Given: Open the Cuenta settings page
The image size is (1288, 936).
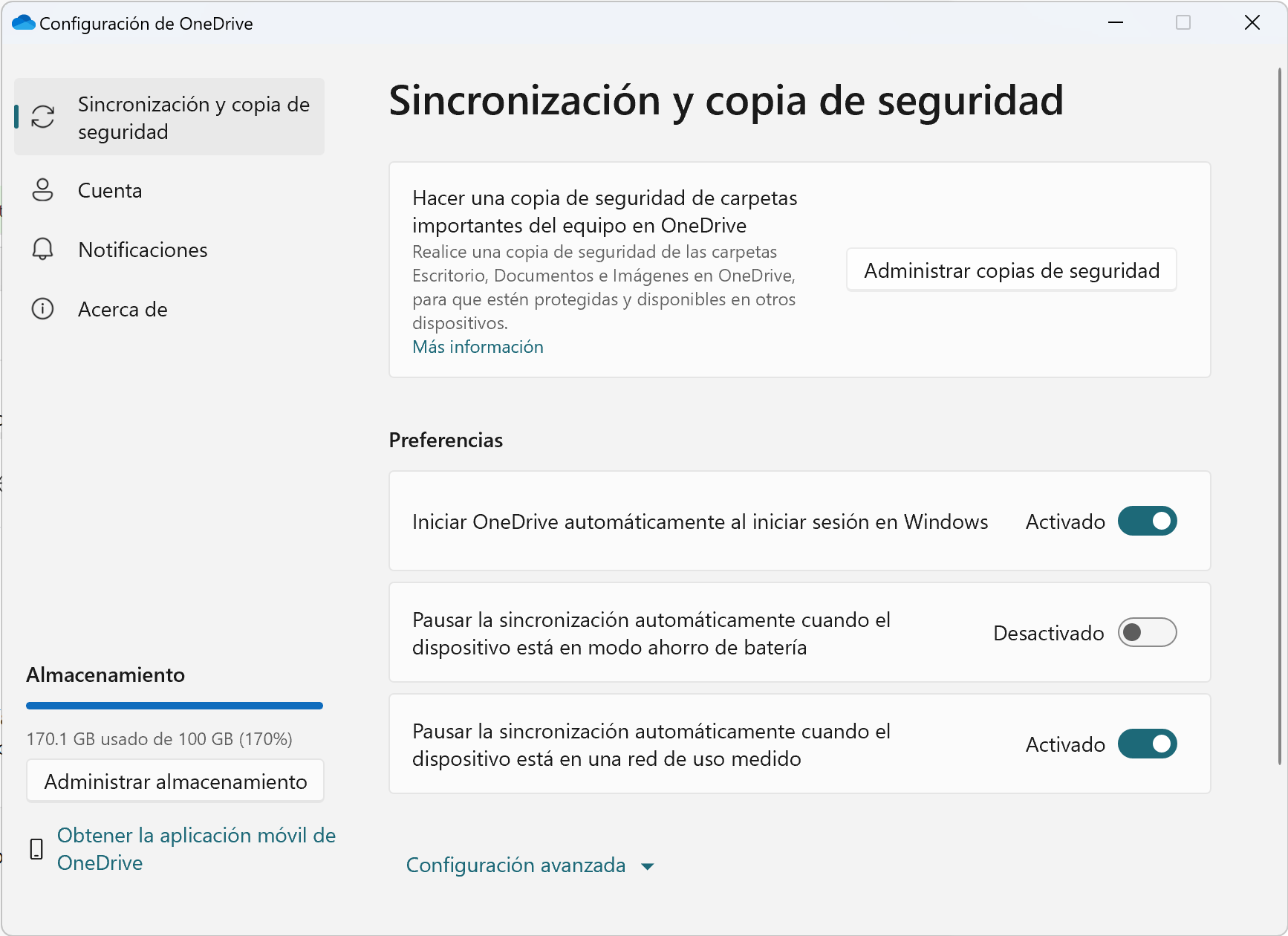Looking at the screenshot, I should coord(169,190).
